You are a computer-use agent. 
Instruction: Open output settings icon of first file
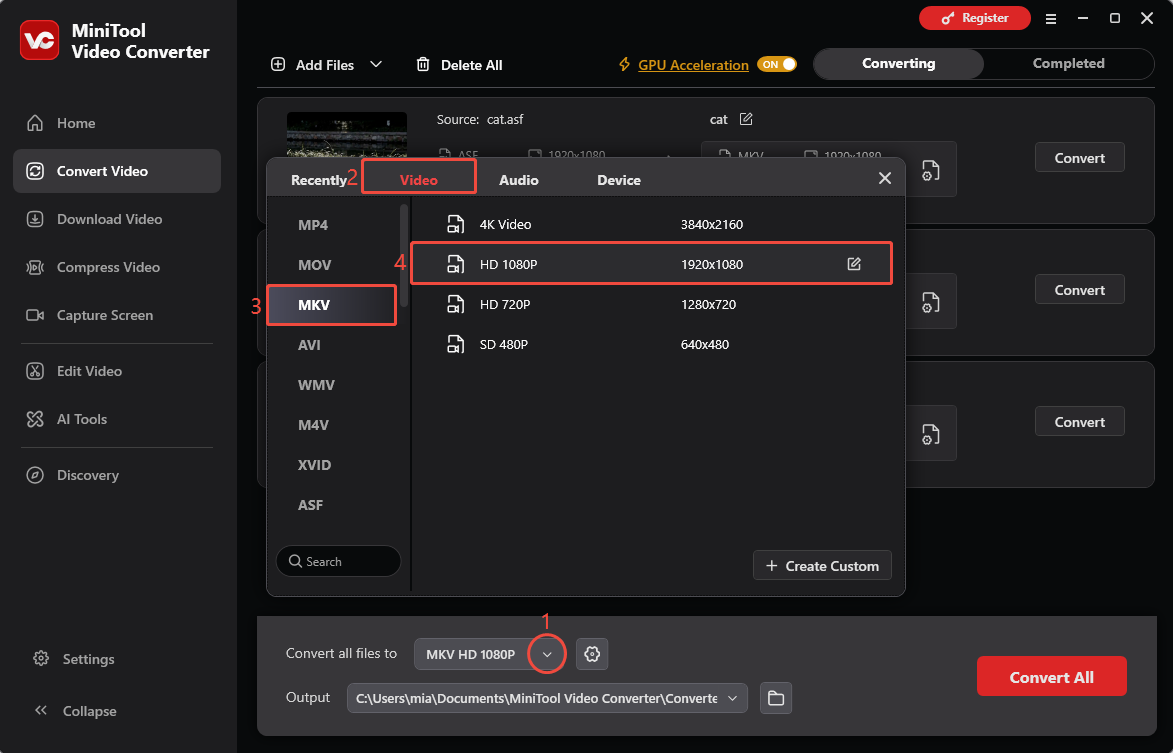(931, 170)
